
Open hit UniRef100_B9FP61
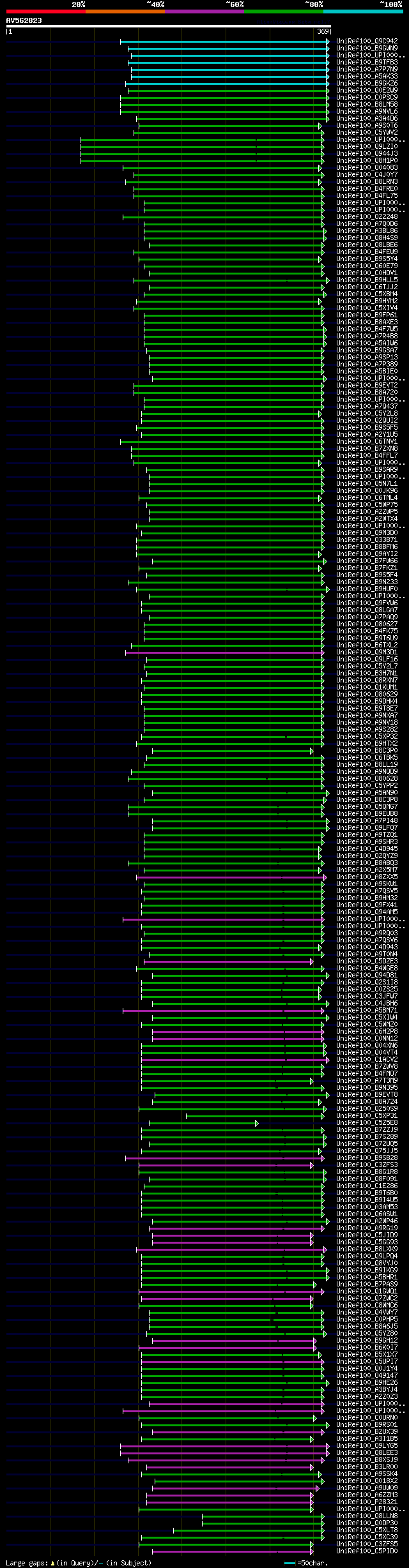(x=367, y=315)
